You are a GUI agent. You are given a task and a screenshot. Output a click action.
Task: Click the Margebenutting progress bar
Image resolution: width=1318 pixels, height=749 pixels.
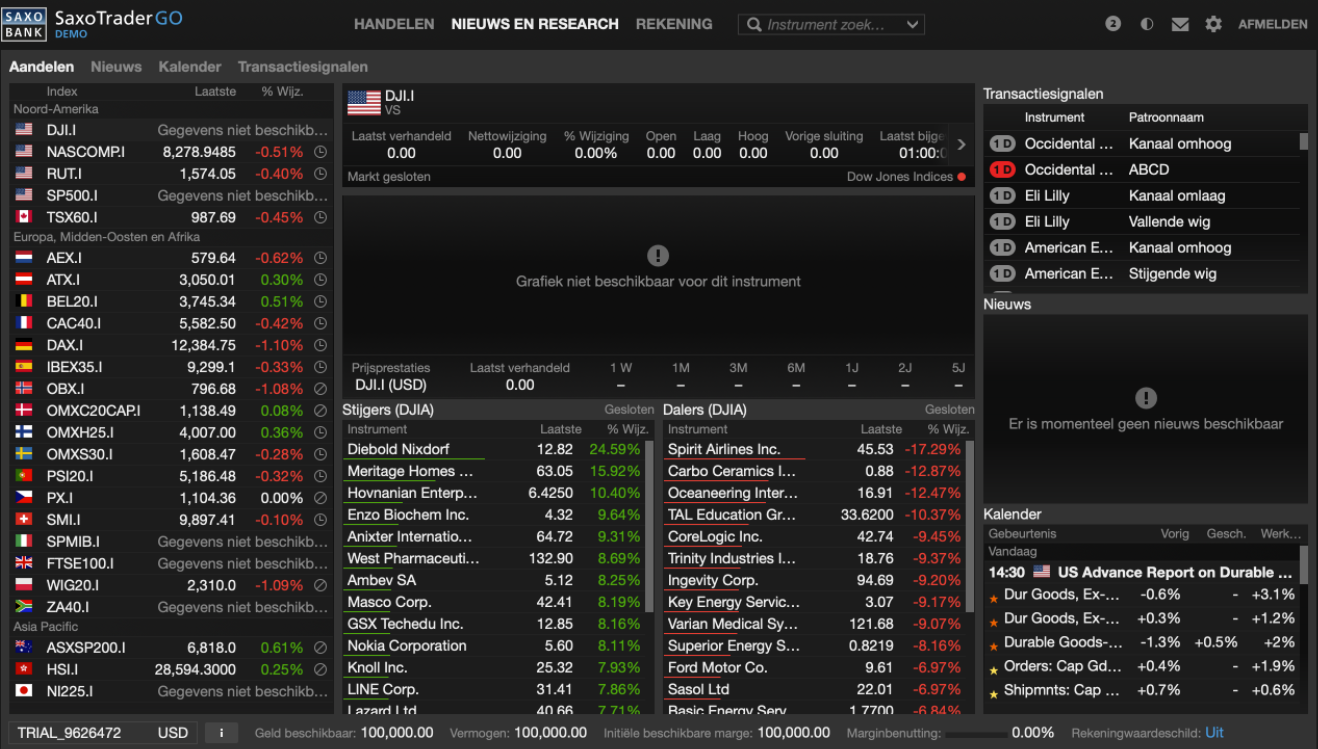coord(974,734)
